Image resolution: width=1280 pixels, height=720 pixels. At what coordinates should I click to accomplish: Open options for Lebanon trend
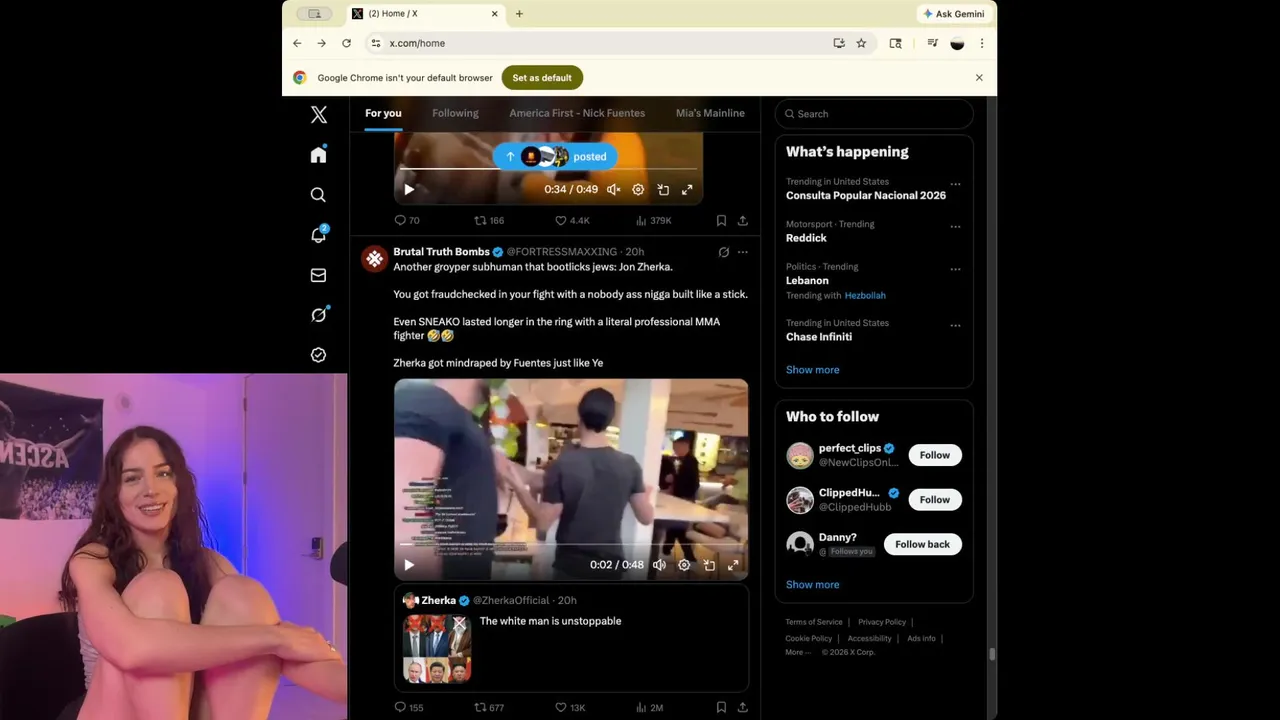(x=955, y=269)
